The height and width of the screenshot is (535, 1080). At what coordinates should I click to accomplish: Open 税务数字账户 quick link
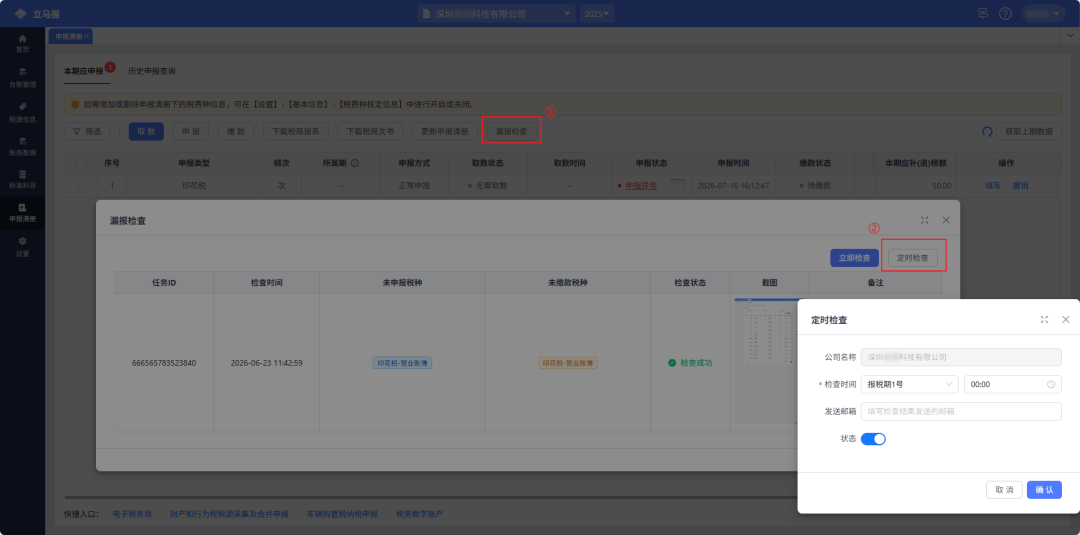point(419,514)
